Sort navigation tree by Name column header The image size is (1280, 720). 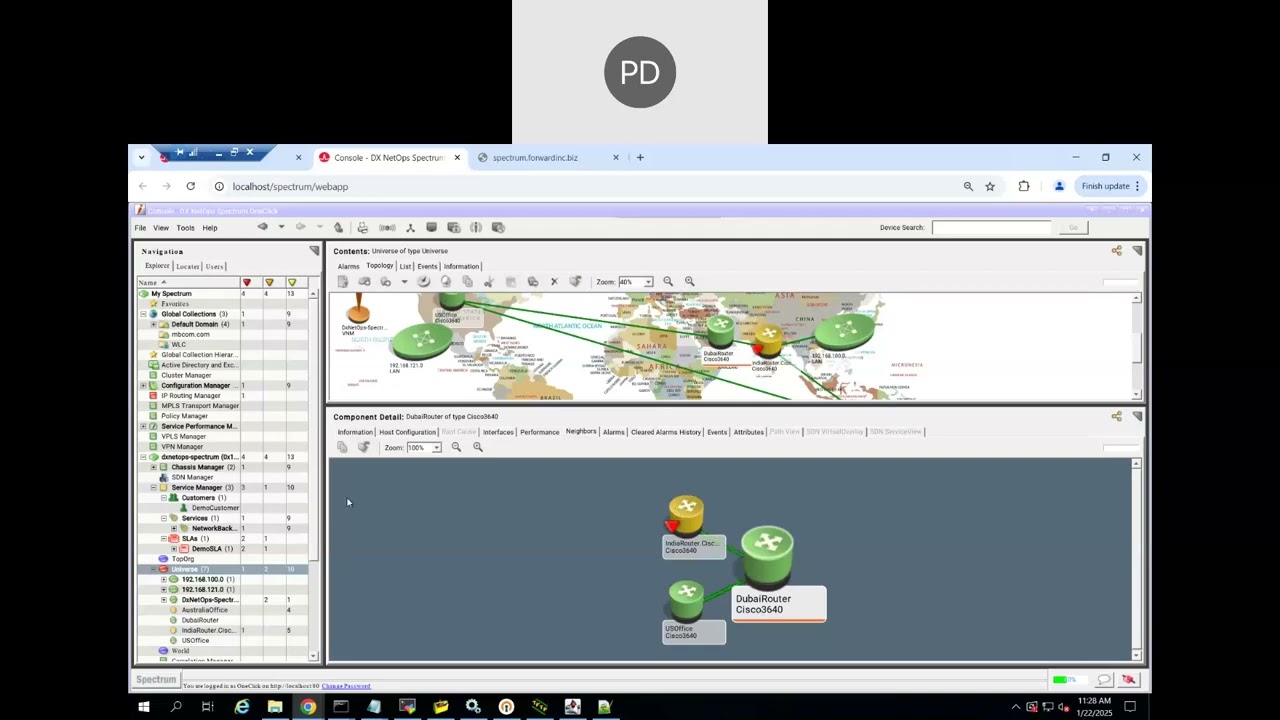[x=187, y=282]
